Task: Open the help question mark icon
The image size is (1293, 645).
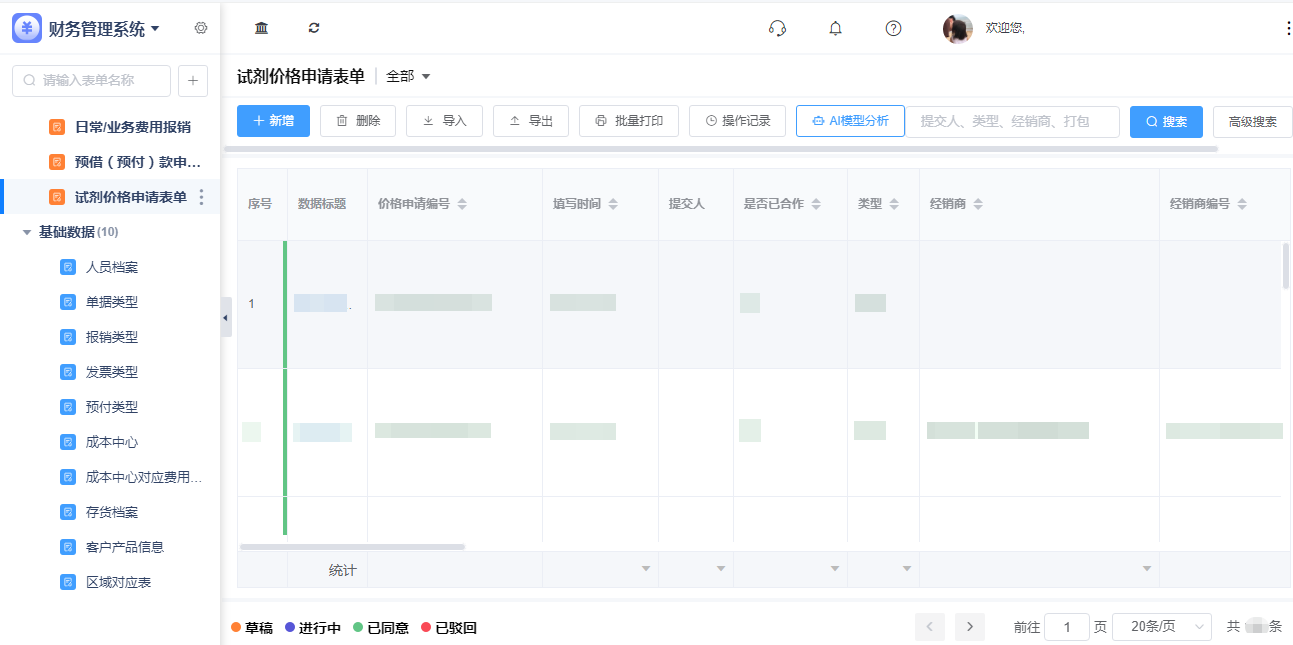Action: (x=893, y=28)
